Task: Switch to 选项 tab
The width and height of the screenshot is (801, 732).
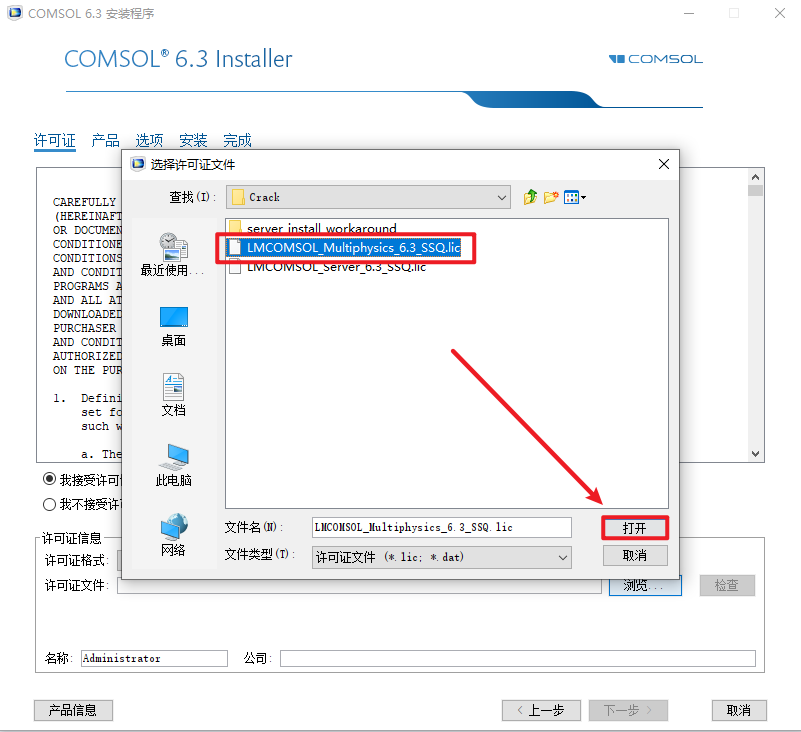Action: [x=149, y=140]
